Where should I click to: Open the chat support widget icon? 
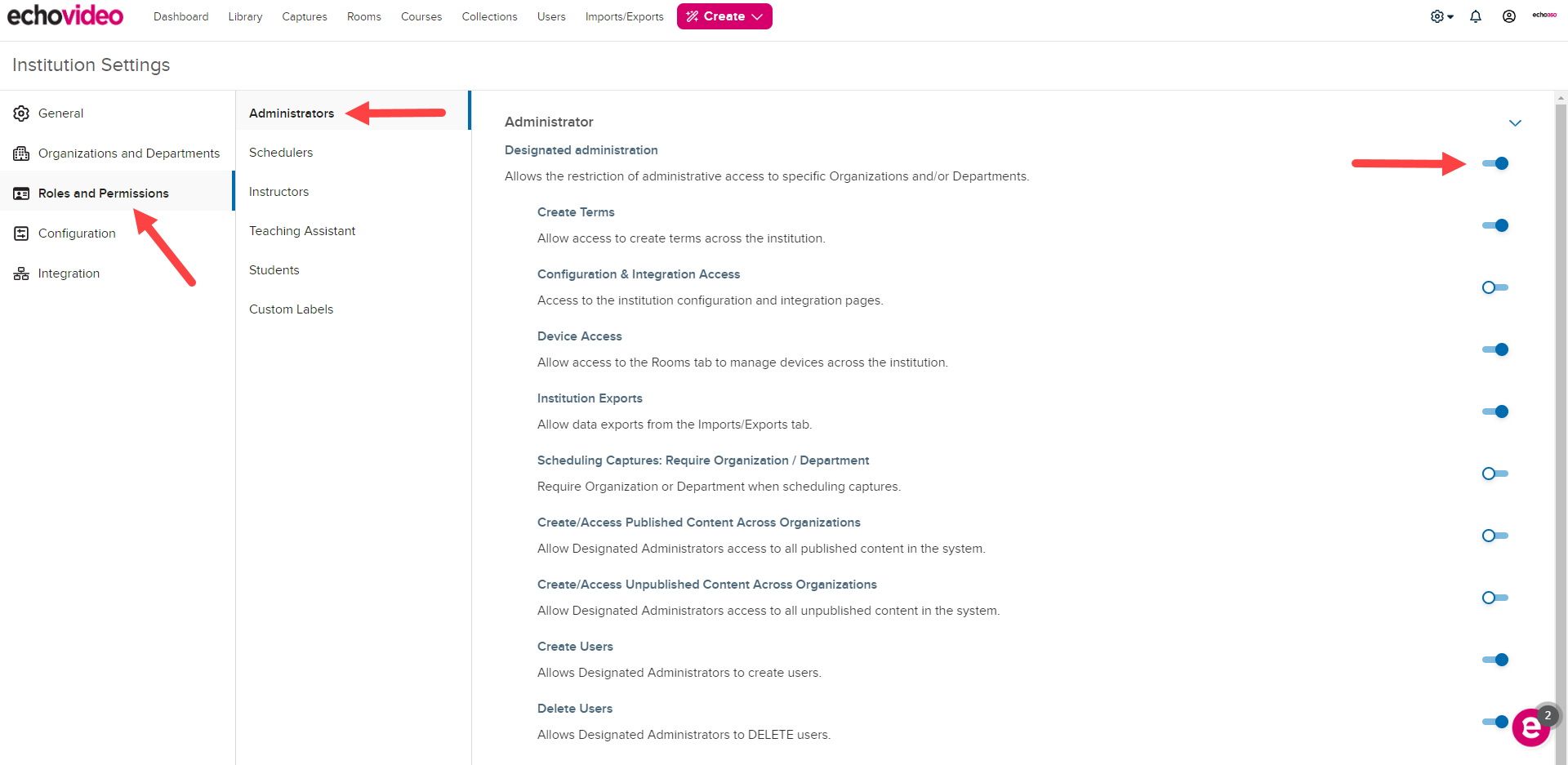click(1530, 727)
